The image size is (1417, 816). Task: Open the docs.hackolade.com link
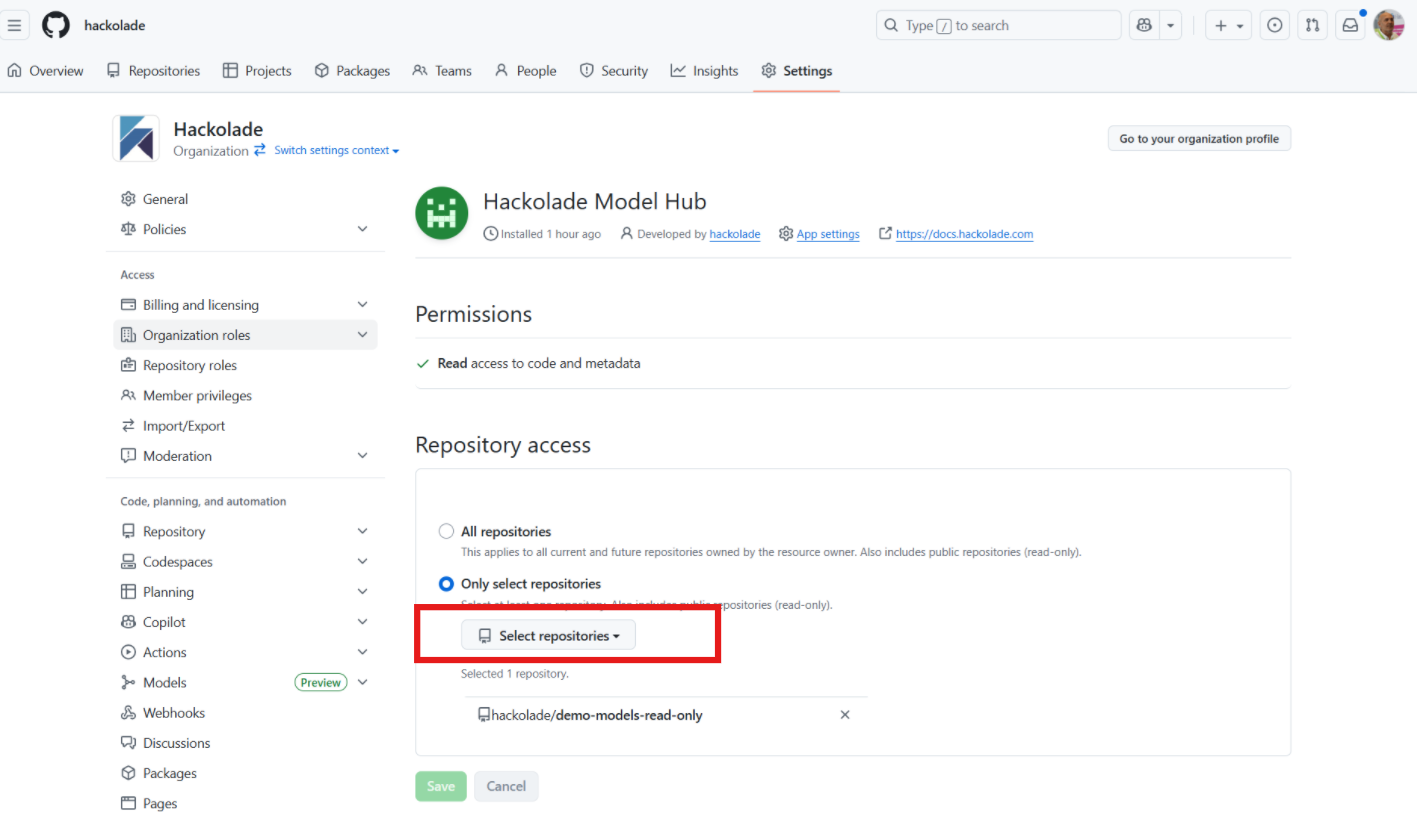click(x=963, y=233)
